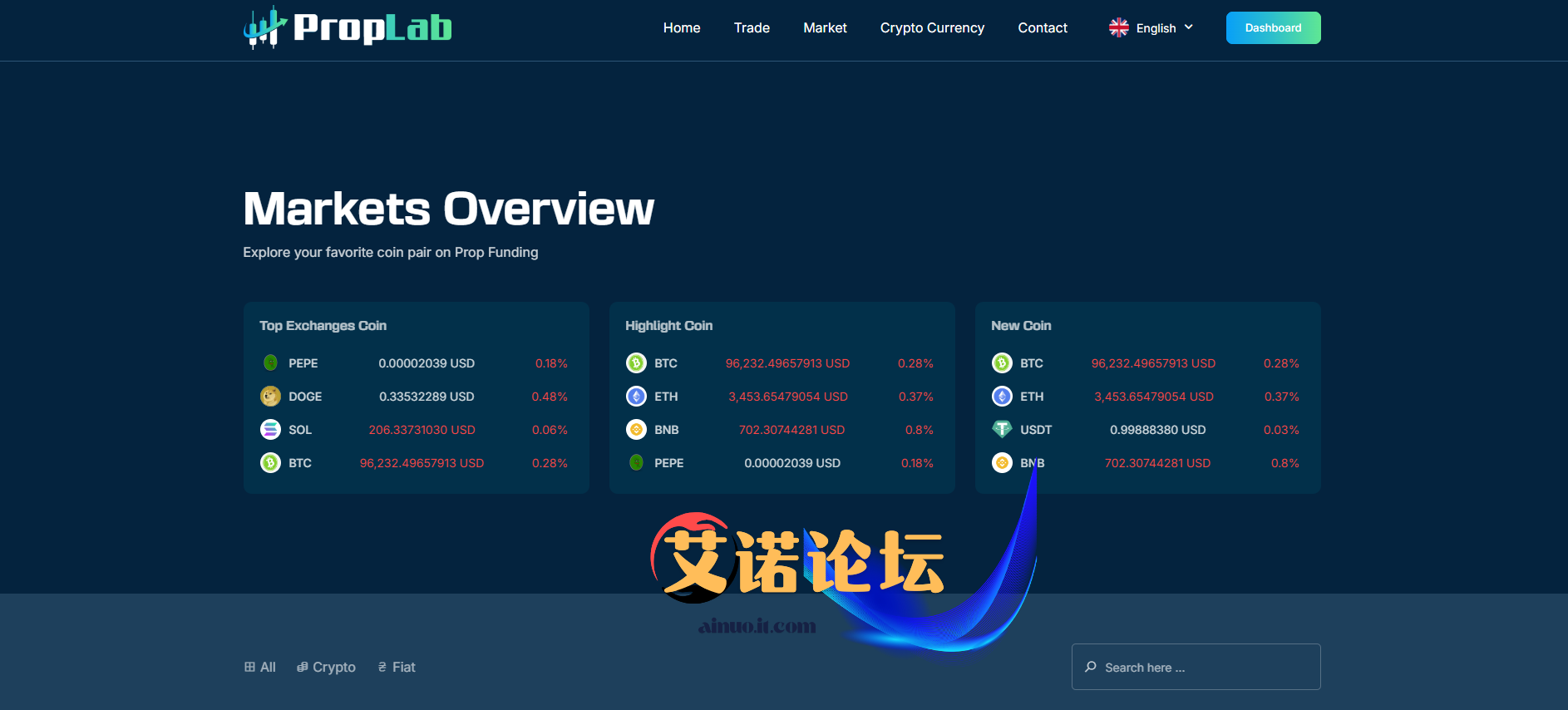Image resolution: width=1568 pixels, height=710 pixels.
Task: Click the UK flag language icon
Action: 1118,28
